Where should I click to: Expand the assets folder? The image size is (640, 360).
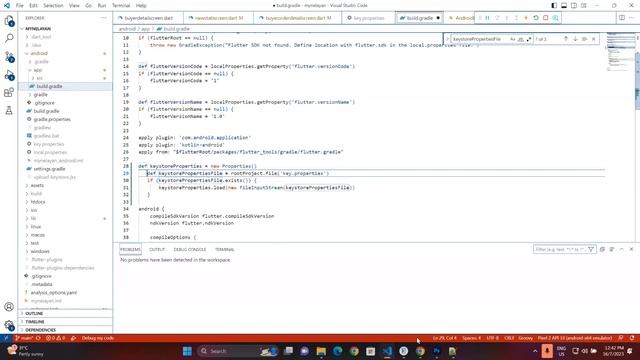pos(37,185)
